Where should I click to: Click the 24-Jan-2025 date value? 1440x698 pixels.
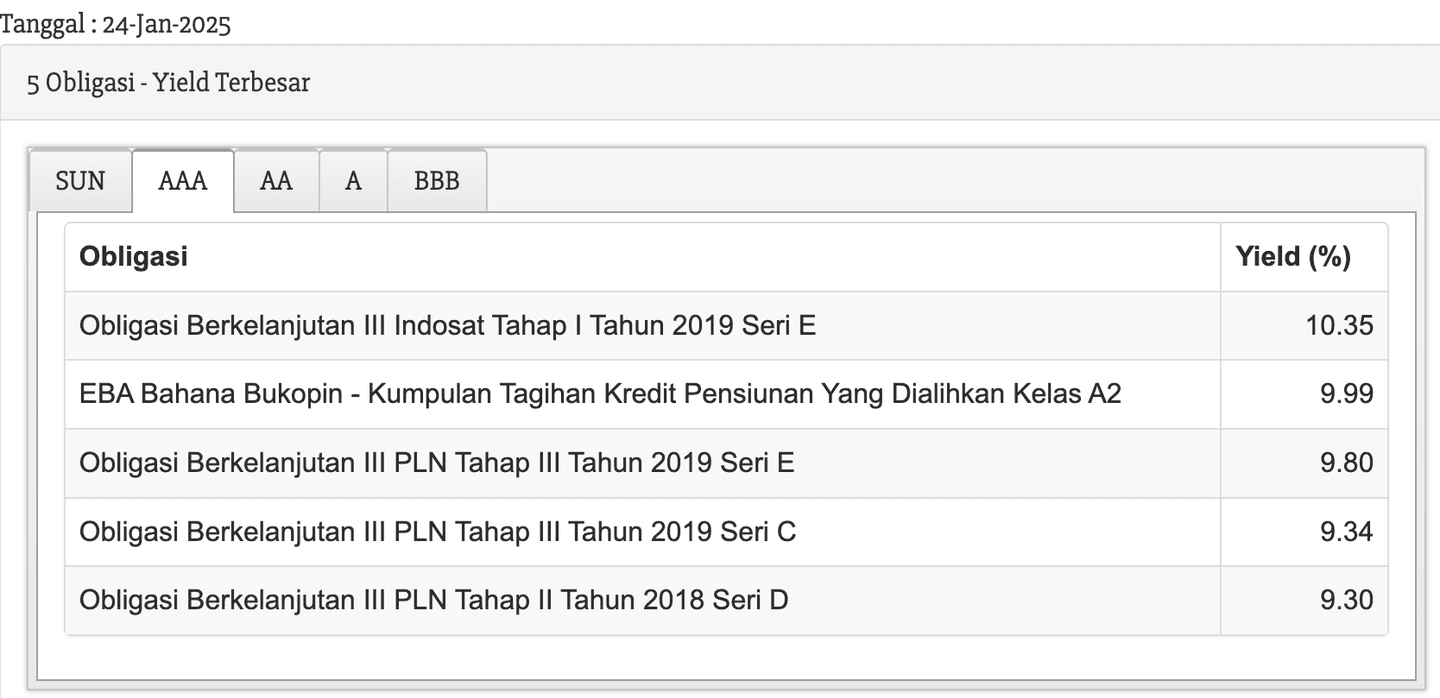166,25
